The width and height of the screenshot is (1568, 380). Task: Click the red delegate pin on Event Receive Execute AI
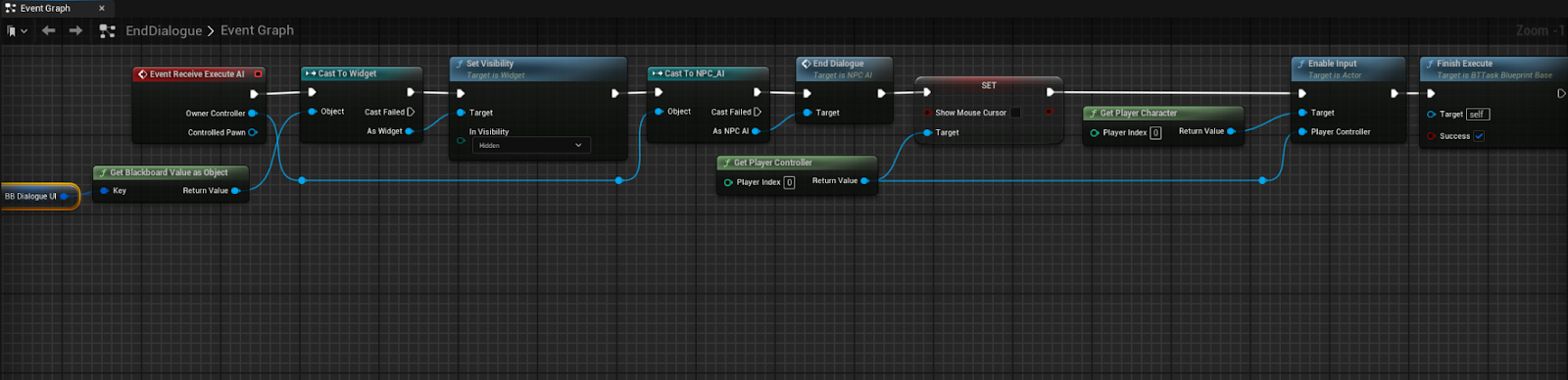click(x=259, y=73)
